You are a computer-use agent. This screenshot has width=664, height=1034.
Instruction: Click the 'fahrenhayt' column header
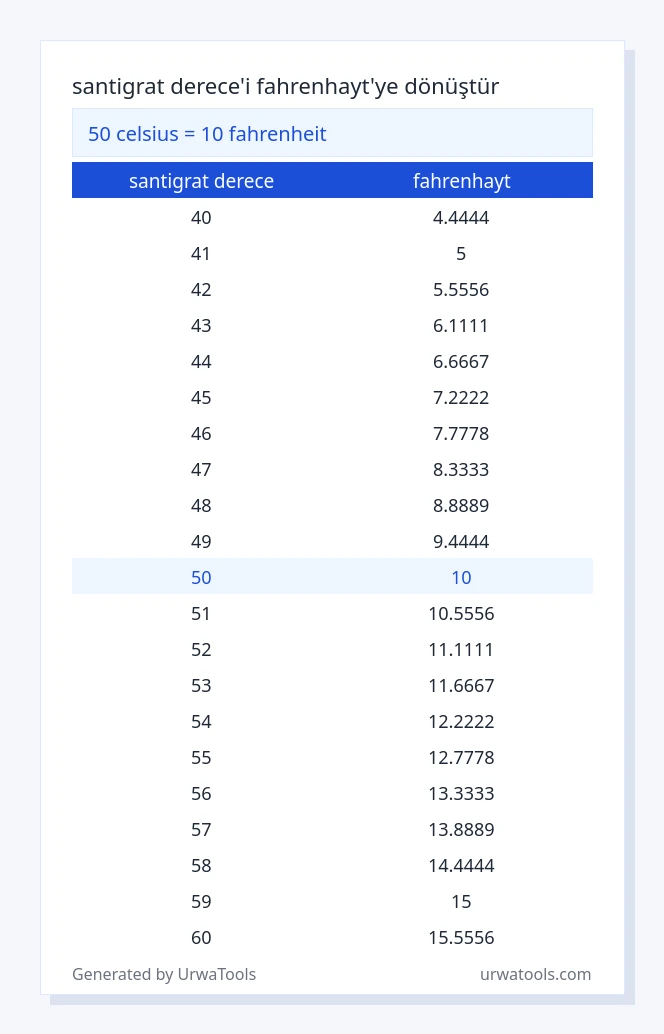(462, 181)
